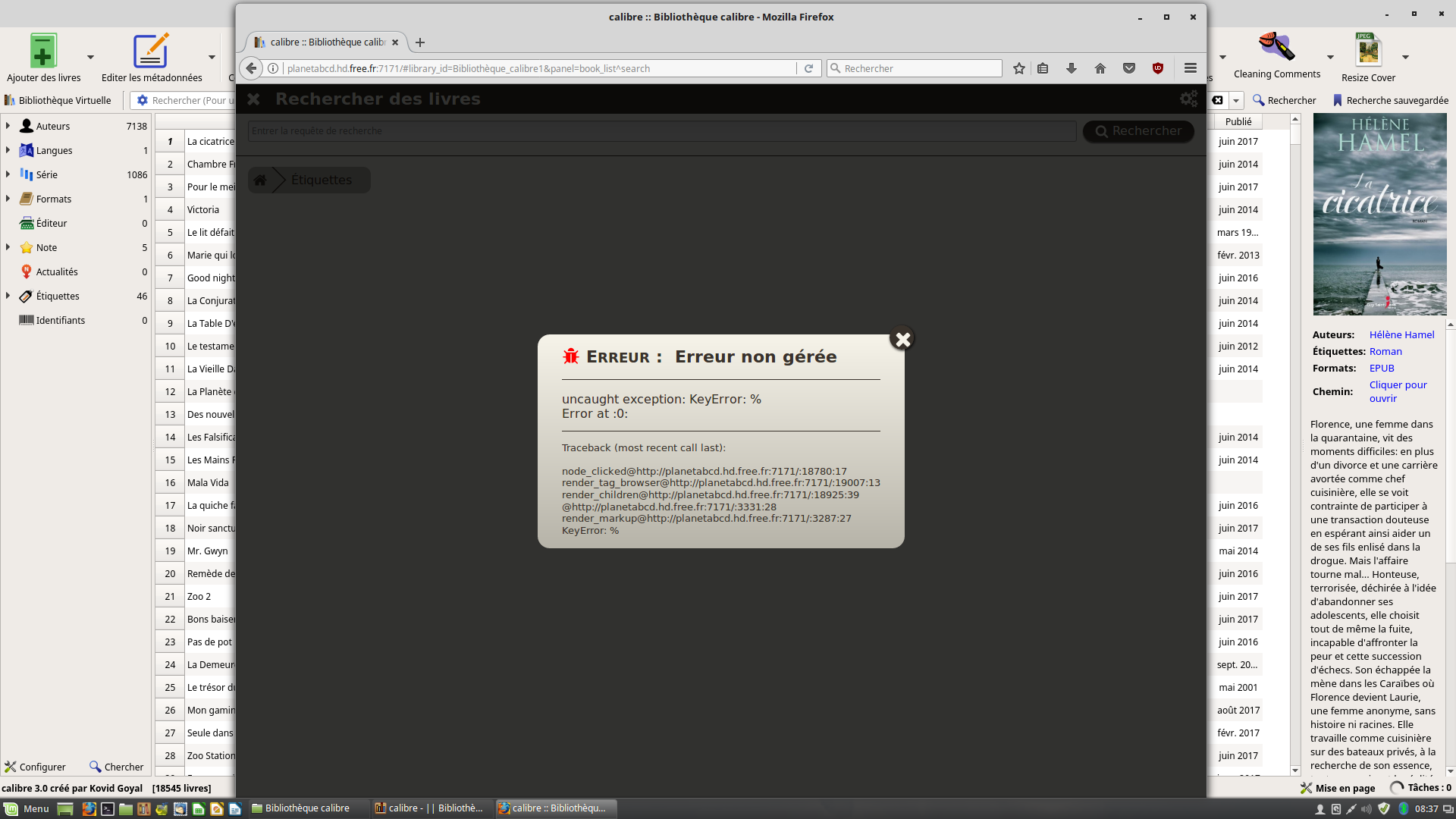Select the calibre Firefox browser tab
Image resolution: width=1456 pixels, height=819 pixels.
click(x=326, y=42)
